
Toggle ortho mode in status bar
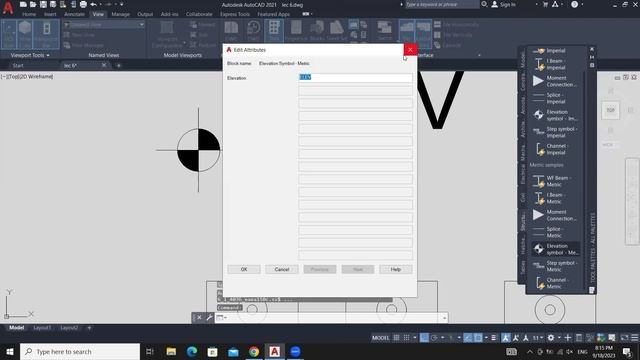click(x=424, y=338)
